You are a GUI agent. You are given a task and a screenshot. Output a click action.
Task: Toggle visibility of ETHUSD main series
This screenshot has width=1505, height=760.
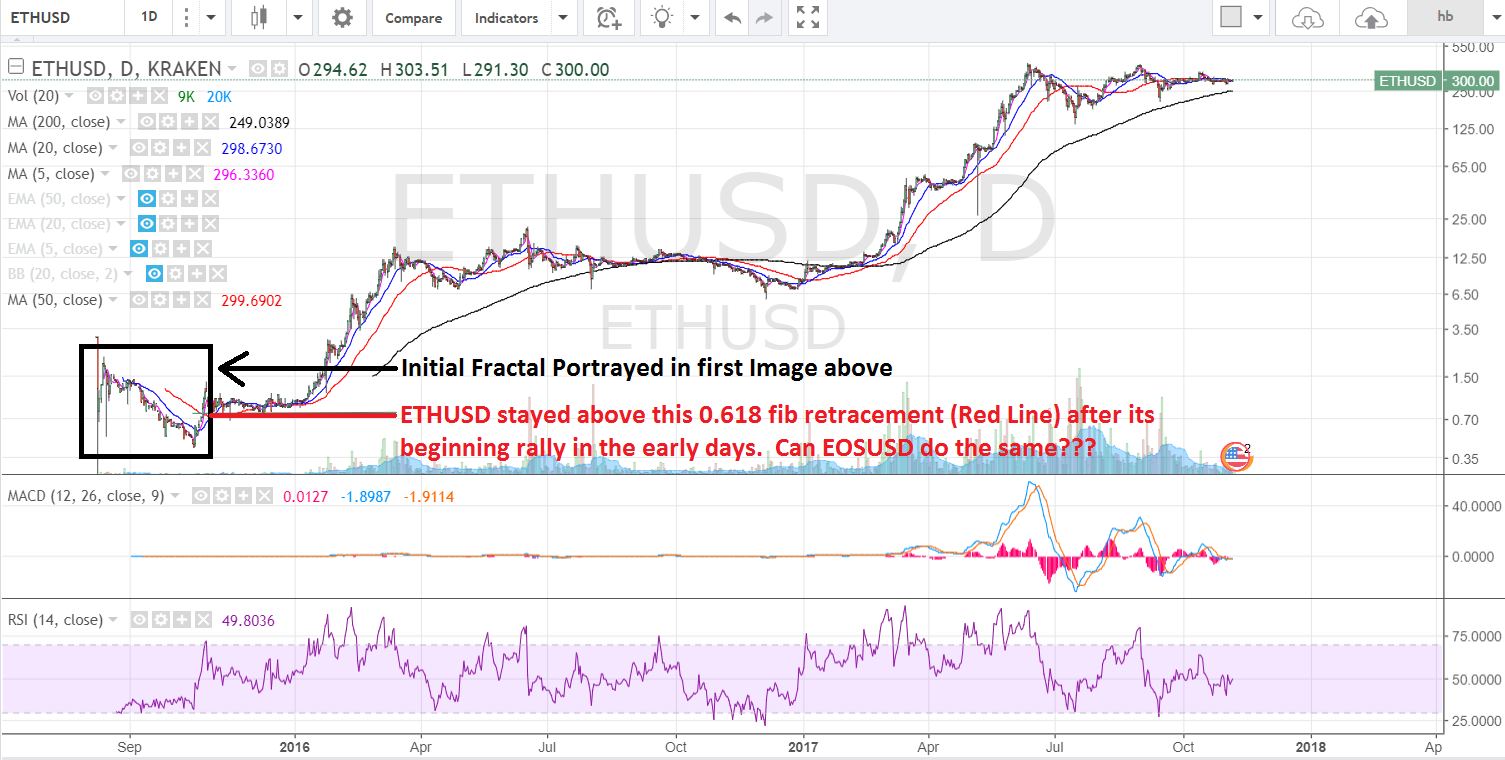(257, 69)
